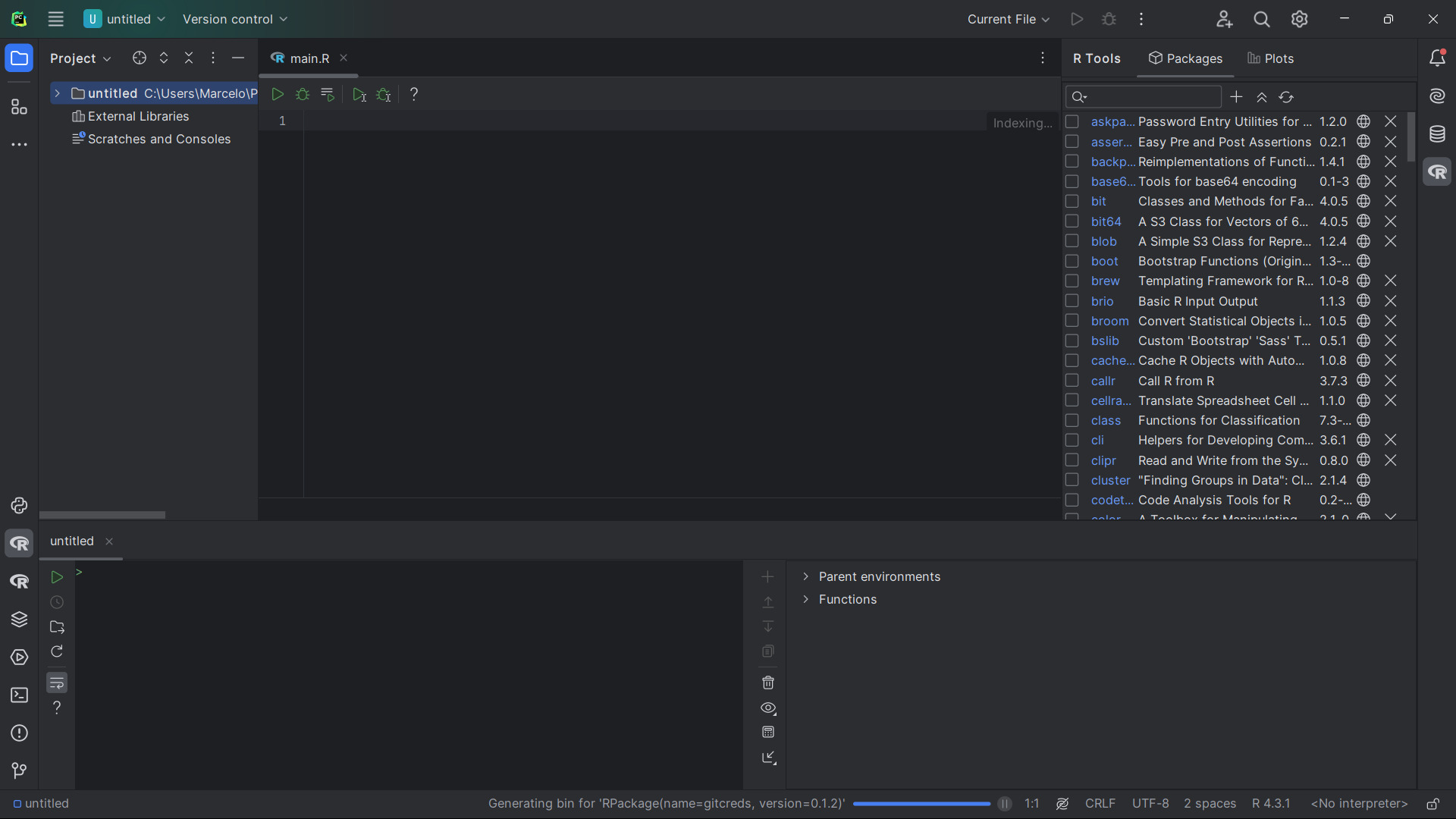Click the R Tools tab
Viewport: 1456px width, 819px height.
1097,58
